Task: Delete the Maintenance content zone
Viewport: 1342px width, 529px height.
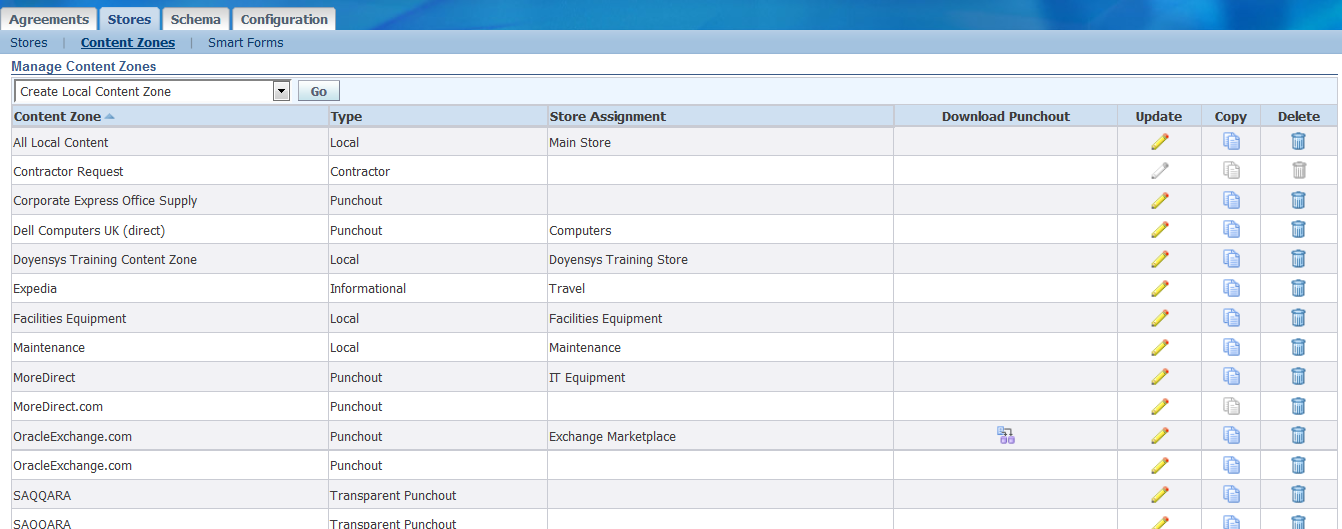Action: pos(1298,347)
